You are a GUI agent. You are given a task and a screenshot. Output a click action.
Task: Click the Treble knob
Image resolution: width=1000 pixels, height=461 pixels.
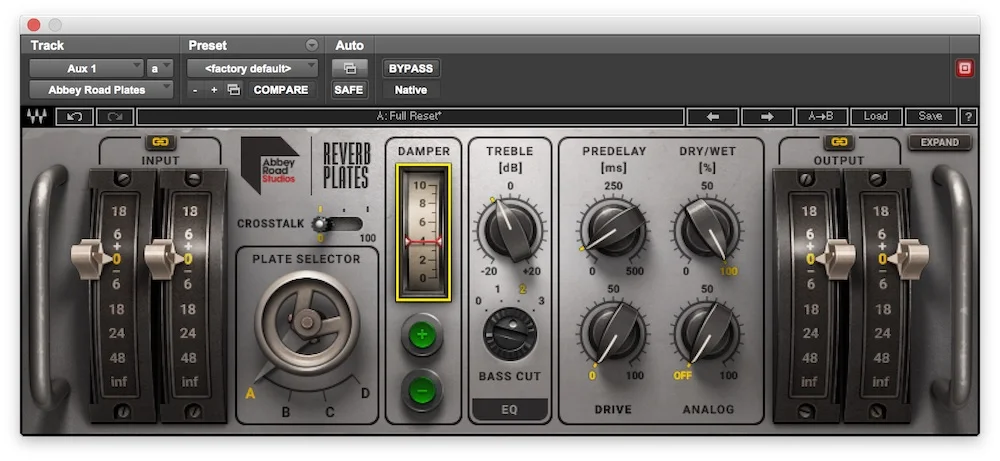click(510, 229)
